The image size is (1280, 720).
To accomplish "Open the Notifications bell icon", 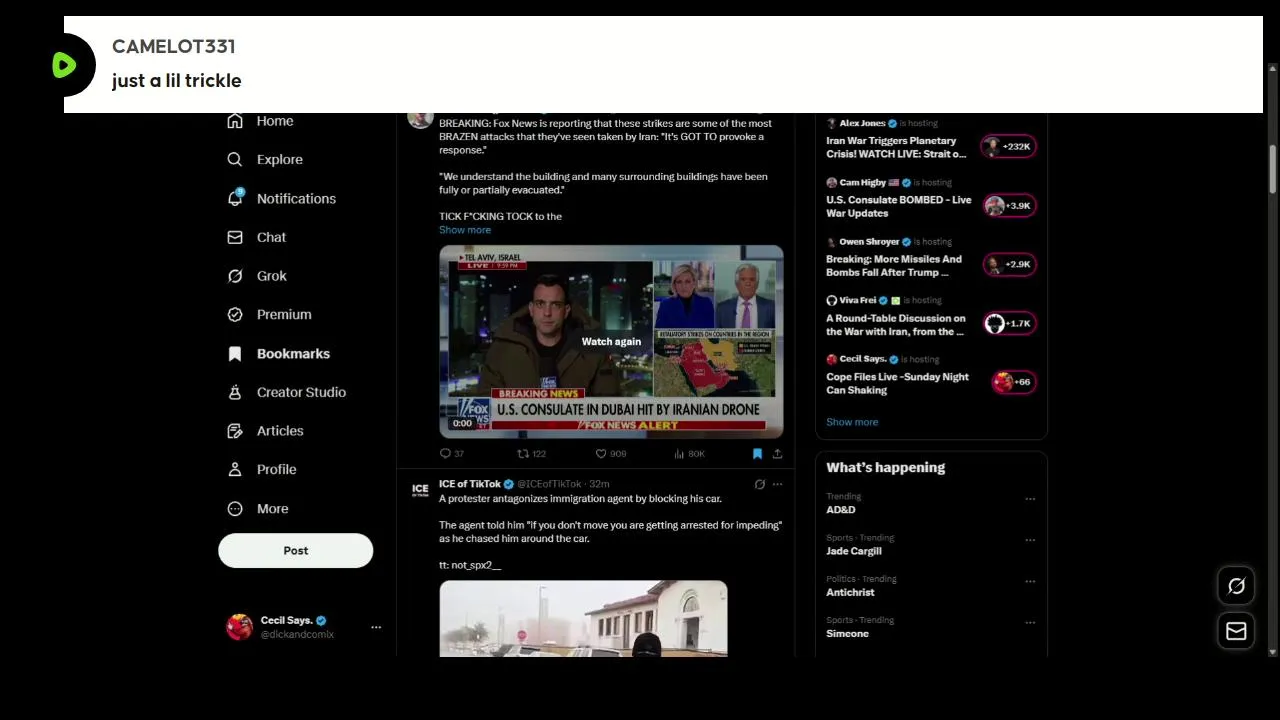I will [235, 198].
